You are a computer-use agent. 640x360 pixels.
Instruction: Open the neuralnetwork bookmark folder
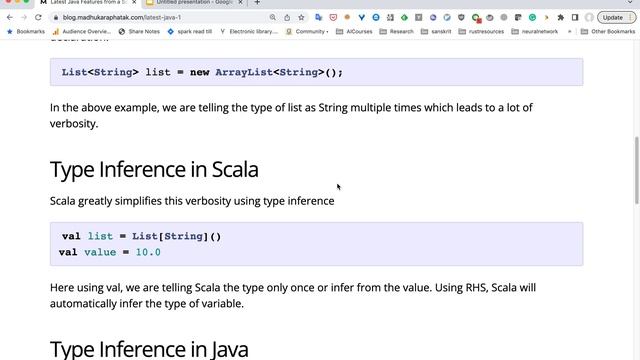pos(535,31)
